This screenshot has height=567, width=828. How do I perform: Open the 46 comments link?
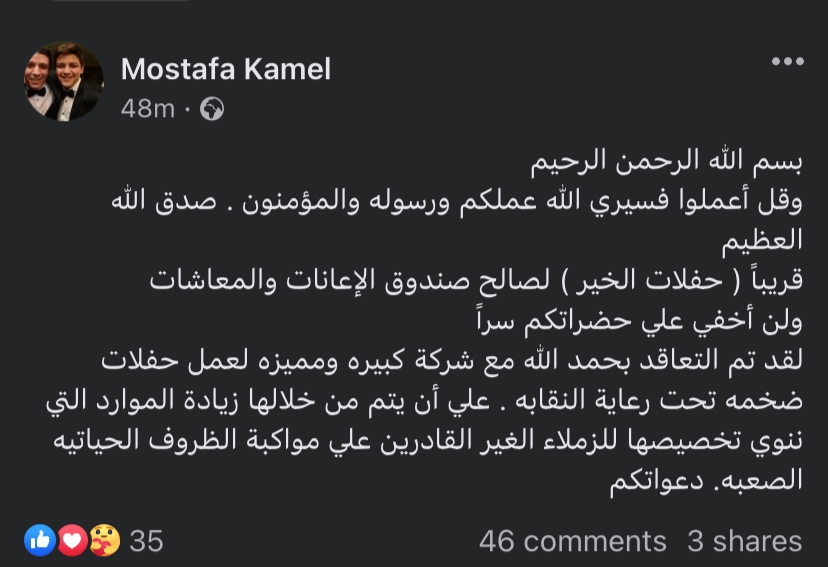point(572,541)
